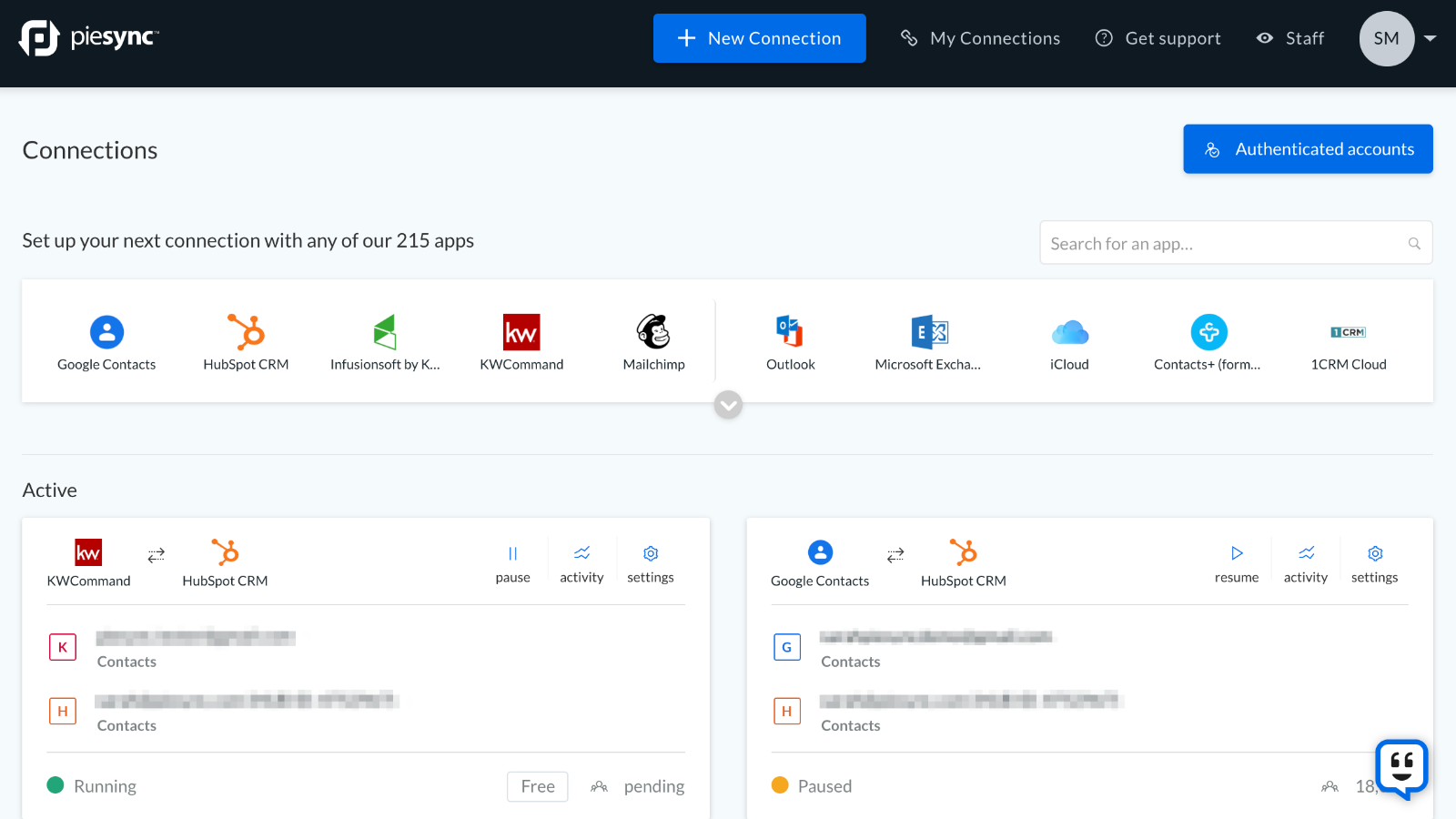The width and height of the screenshot is (1456, 819).
Task: Click the search magnifier icon
Action: pos(1414,244)
